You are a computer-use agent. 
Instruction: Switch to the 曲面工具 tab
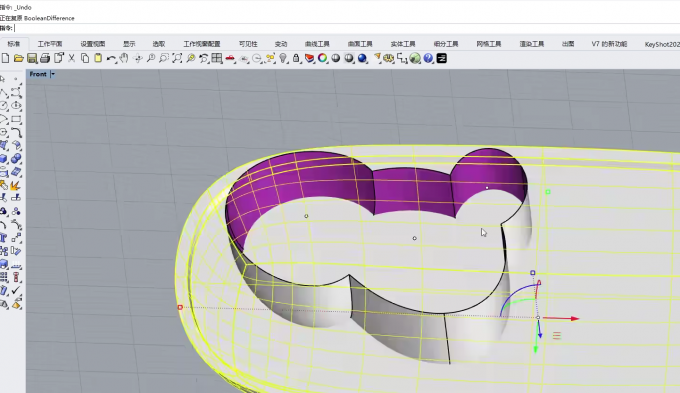pos(360,44)
